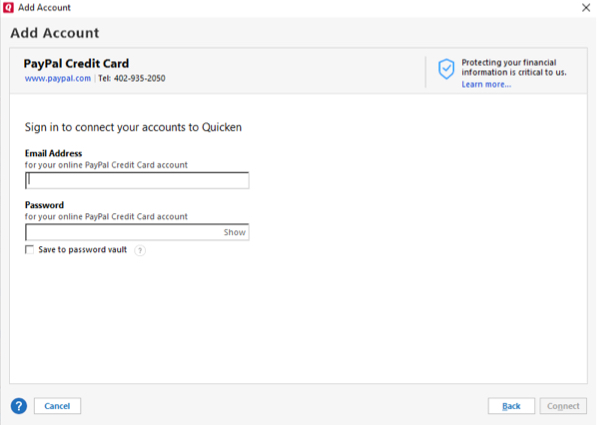Open help circle beside password vault option
597x425 pixels.
pos(140,250)
